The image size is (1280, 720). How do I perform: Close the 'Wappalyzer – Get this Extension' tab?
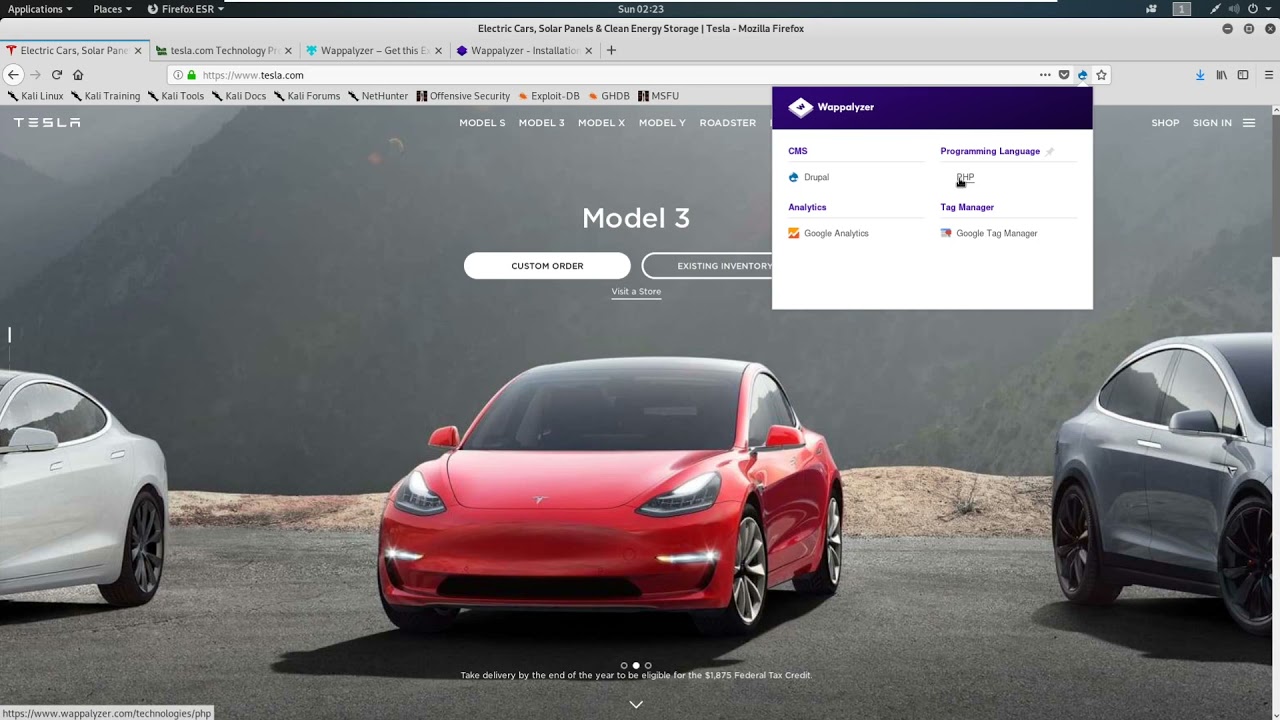438,50
